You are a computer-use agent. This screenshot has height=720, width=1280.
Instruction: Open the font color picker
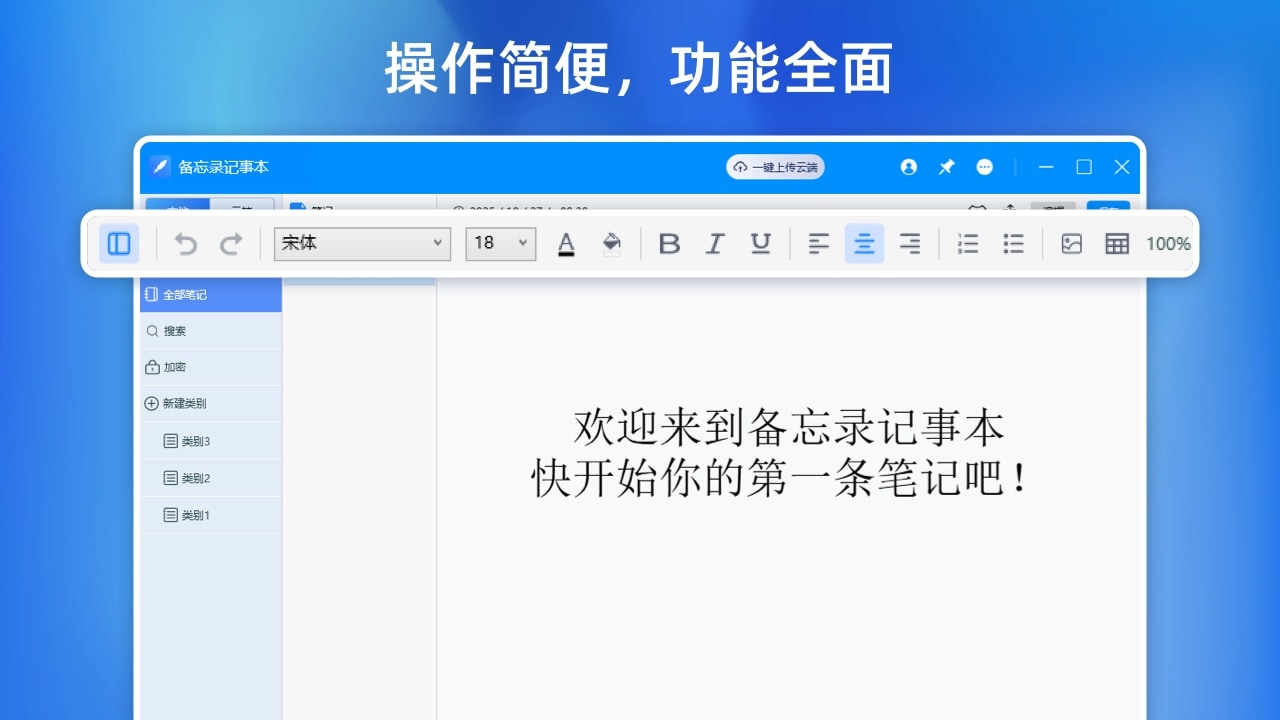pos(566,243)
